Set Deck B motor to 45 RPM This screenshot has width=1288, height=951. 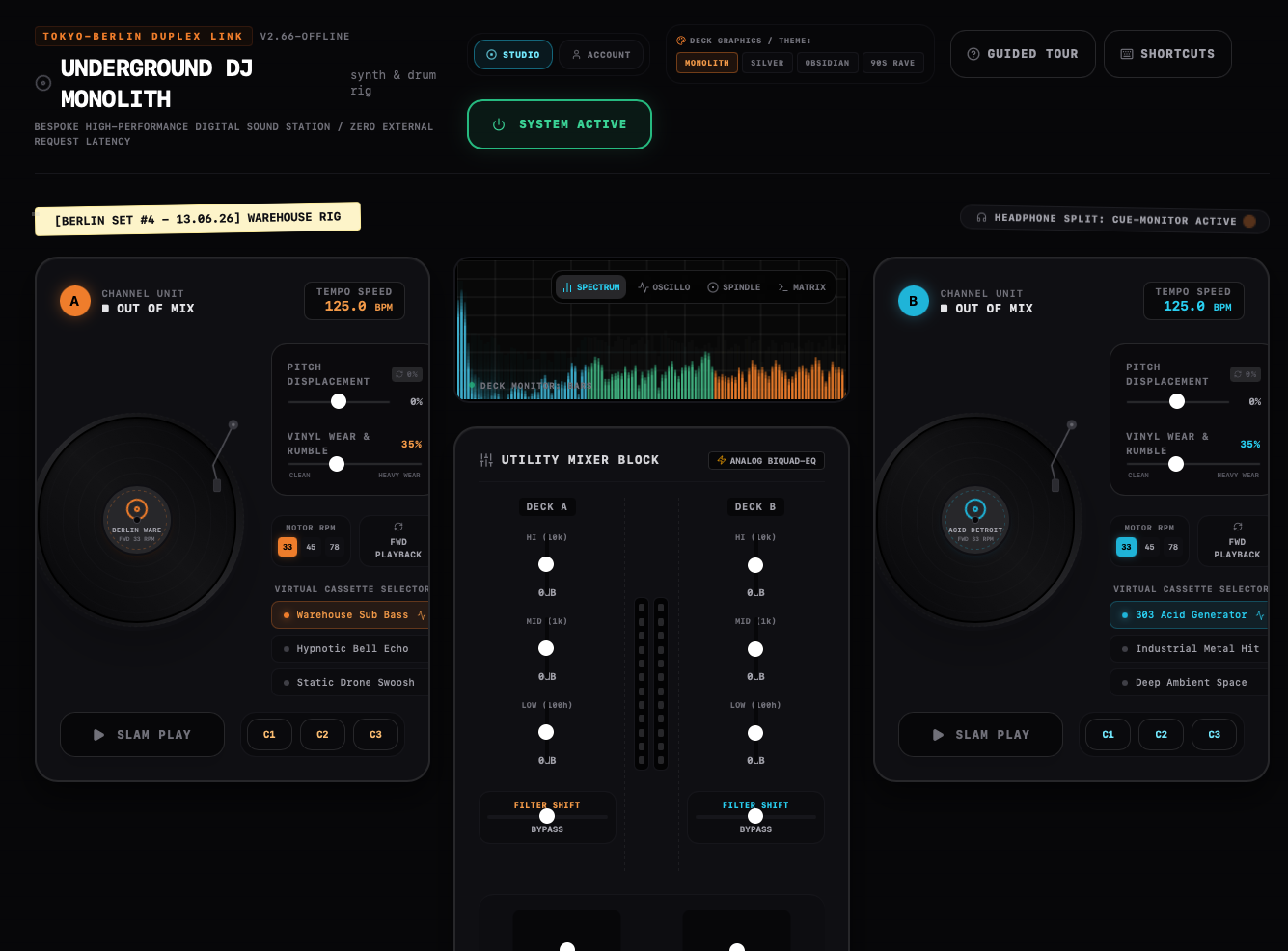pos(1149,547)
